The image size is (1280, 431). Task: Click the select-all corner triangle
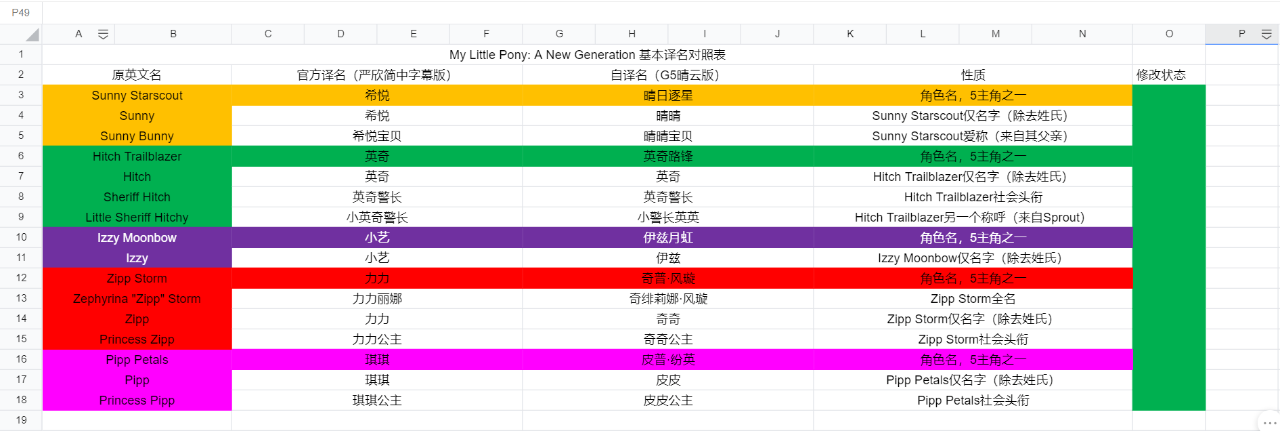[x=32, y=35]
